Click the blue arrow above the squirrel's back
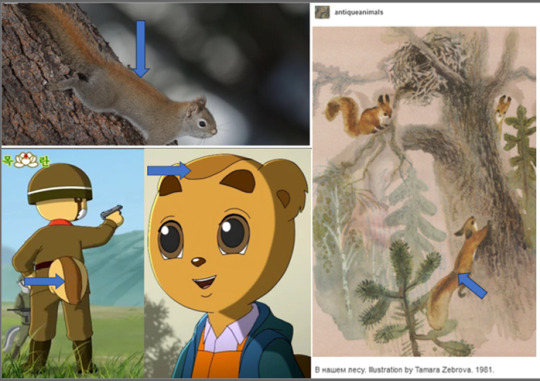 141,49
